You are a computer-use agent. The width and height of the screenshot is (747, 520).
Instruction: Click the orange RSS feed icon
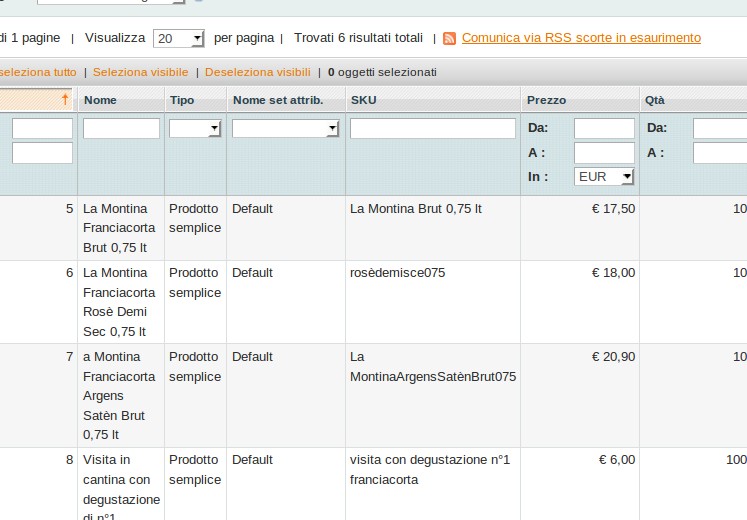click(449, 38)
